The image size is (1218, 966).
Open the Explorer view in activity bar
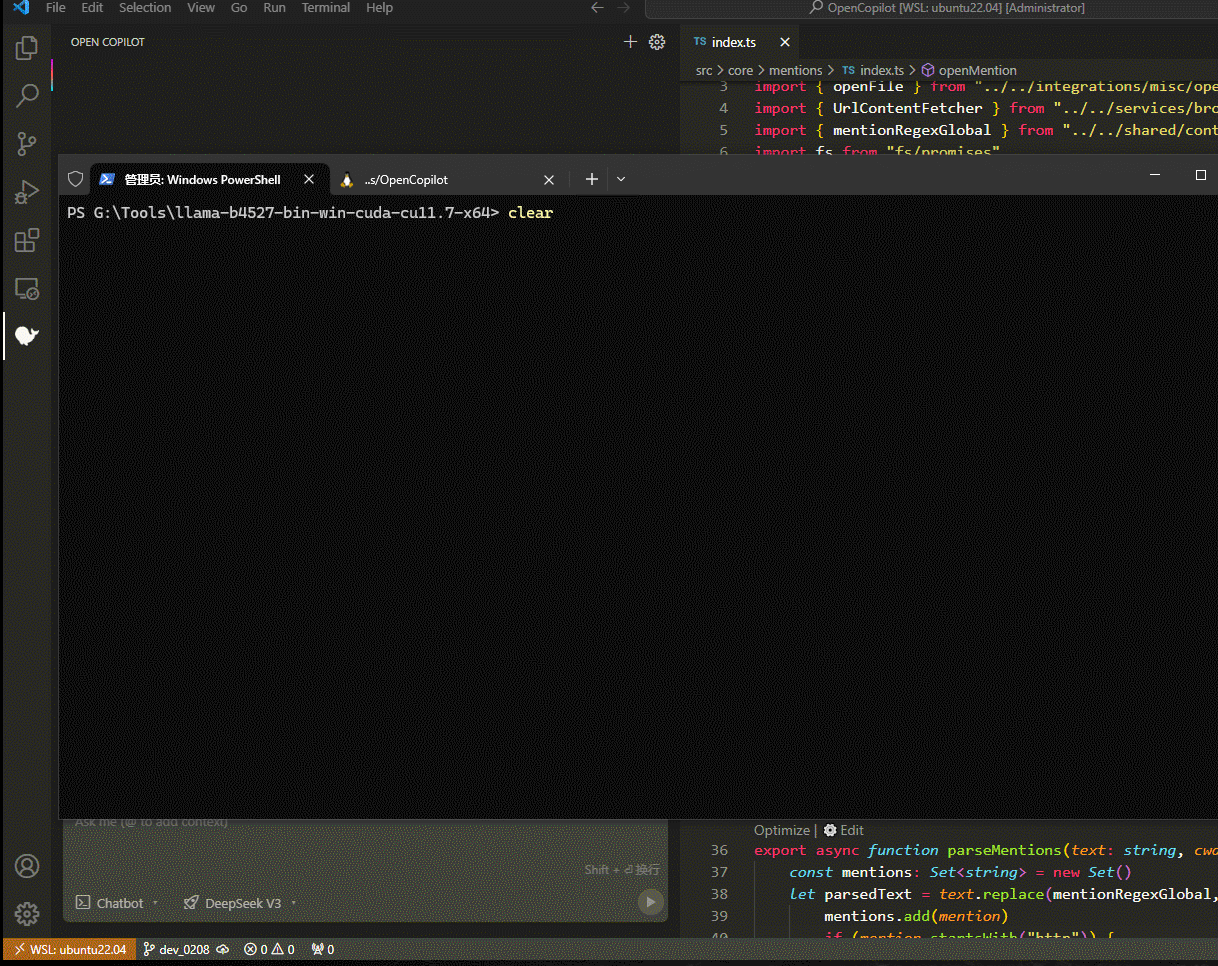coord(27,48)
